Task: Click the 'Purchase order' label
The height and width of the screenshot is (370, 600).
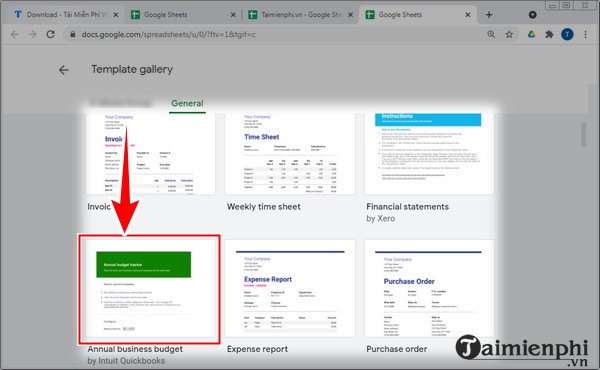Action: 397,349
